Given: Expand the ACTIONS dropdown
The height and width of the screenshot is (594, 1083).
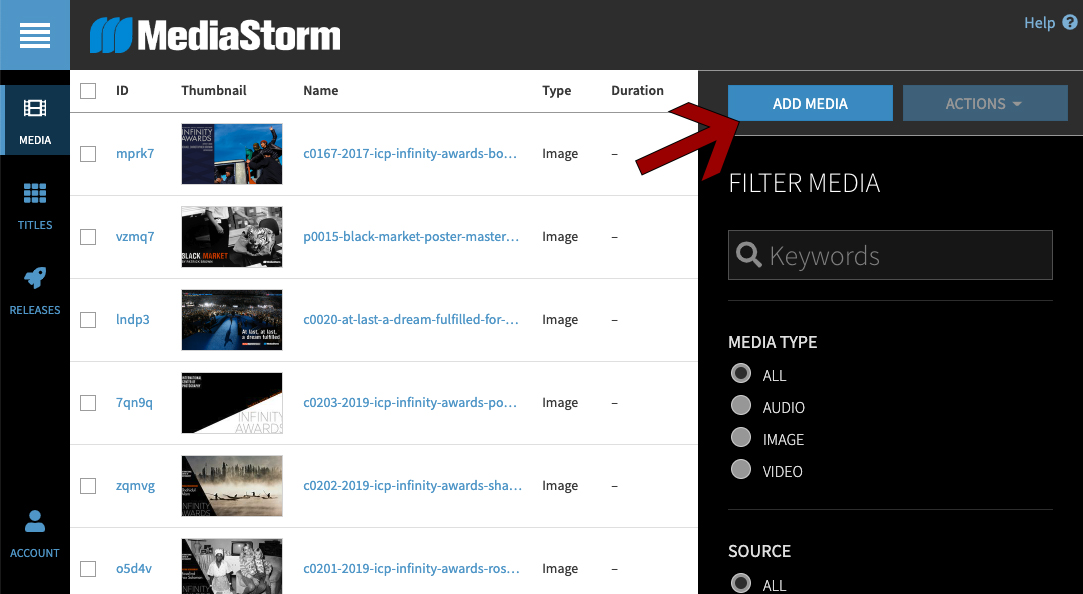Looking at the screenshot, I should point(984,103).
